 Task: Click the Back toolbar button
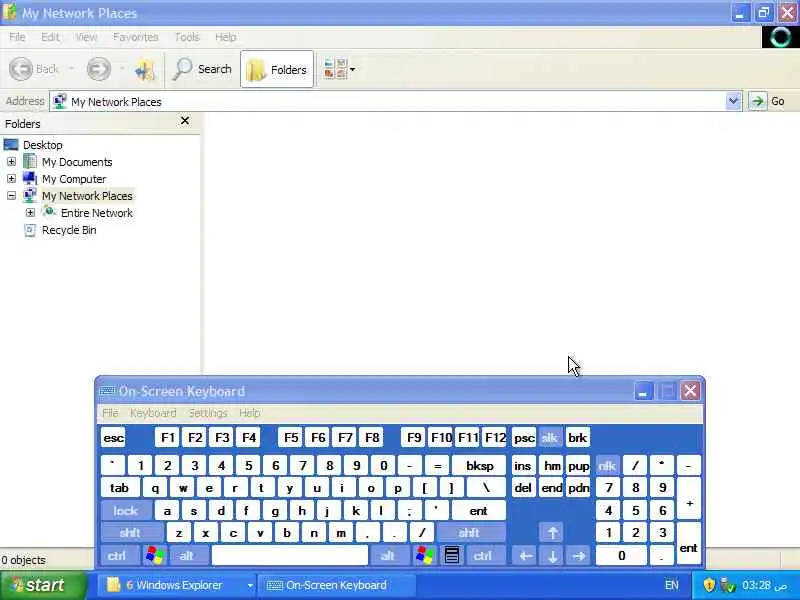click(x=34, y=69)
